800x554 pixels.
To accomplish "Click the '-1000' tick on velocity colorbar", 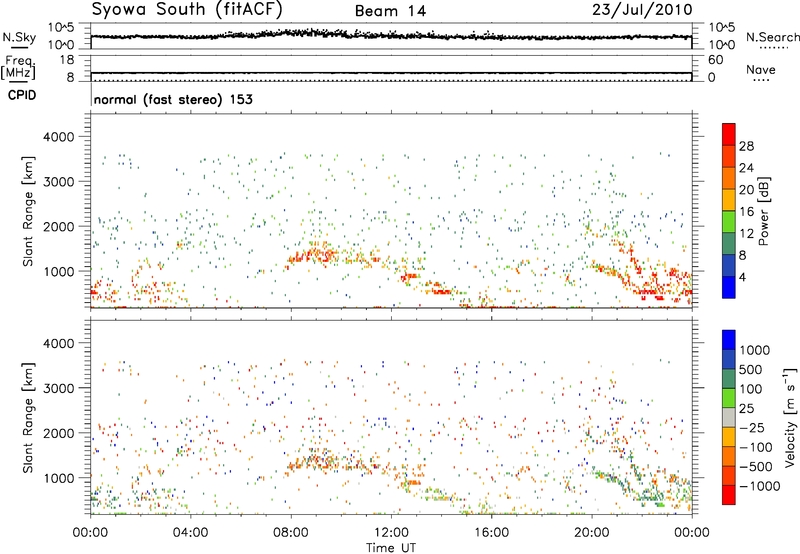I will (x=760, y=486).
